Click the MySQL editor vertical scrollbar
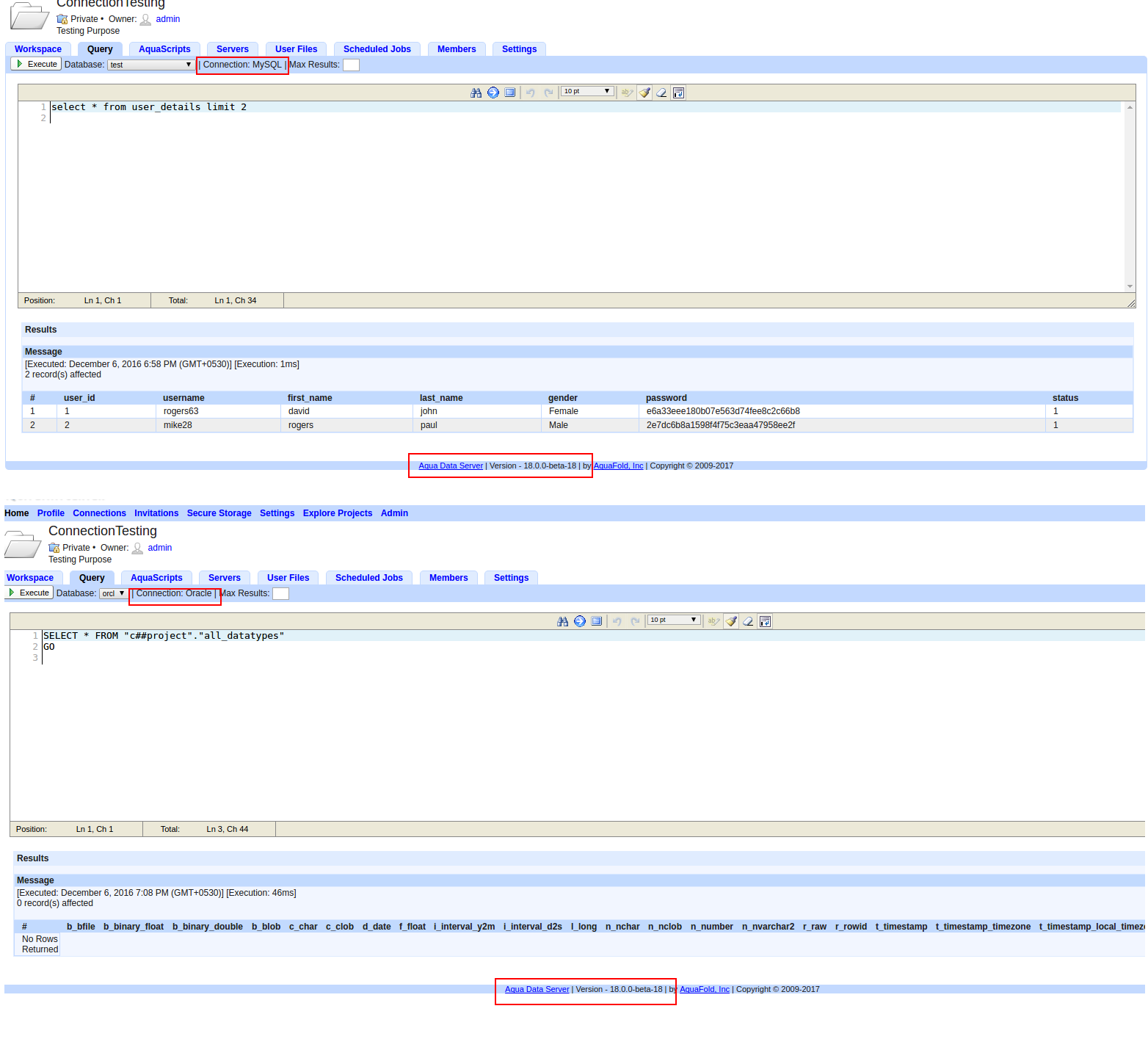Screen dimensions: 1148x1050 click(x=1130, y=197)
